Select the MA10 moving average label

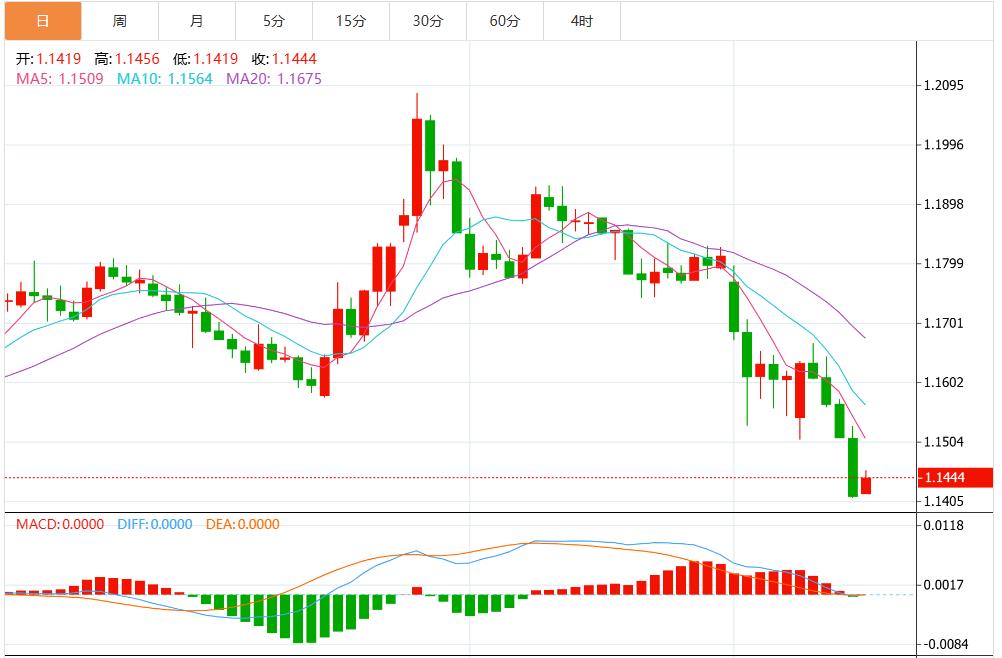click(x=164, y=78)
